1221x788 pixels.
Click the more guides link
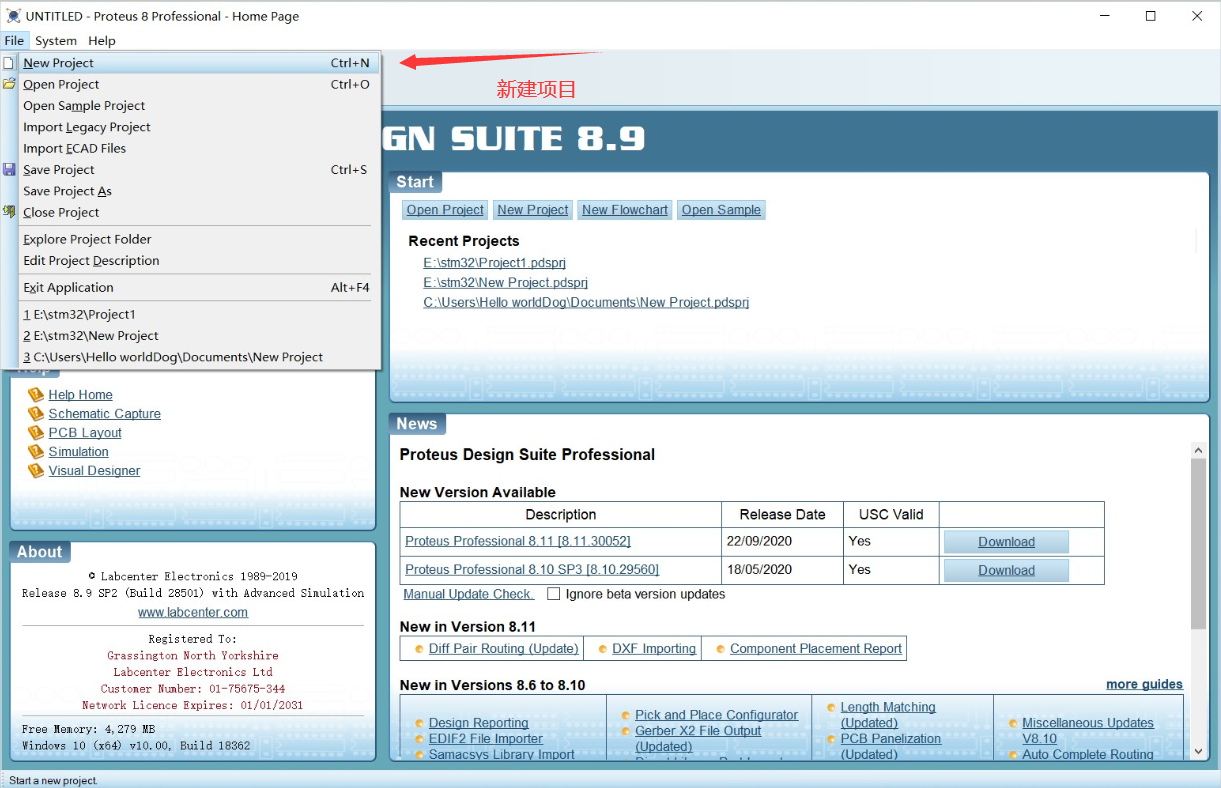(x=1144, y=685)
